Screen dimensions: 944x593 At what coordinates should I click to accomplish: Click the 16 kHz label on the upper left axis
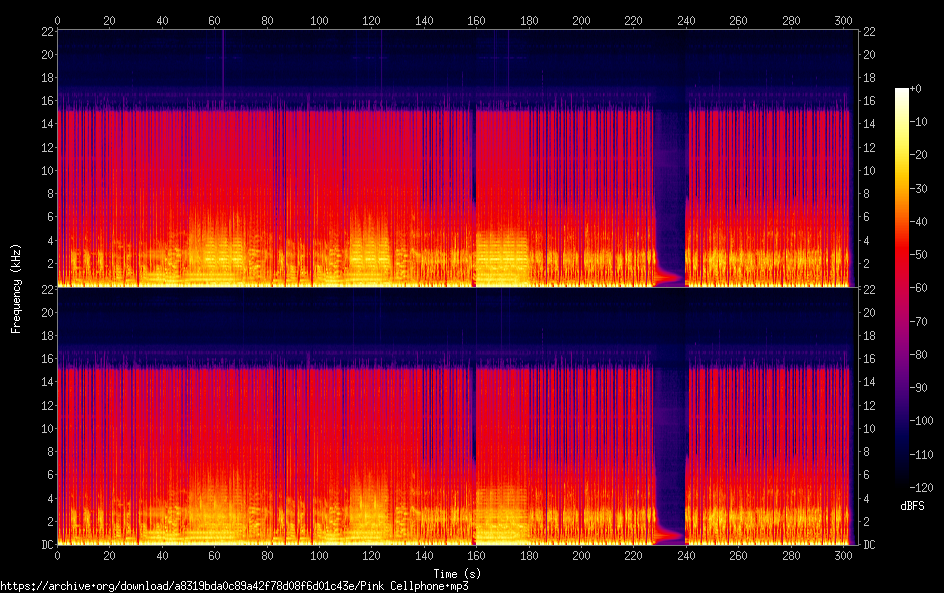(45, 101)
